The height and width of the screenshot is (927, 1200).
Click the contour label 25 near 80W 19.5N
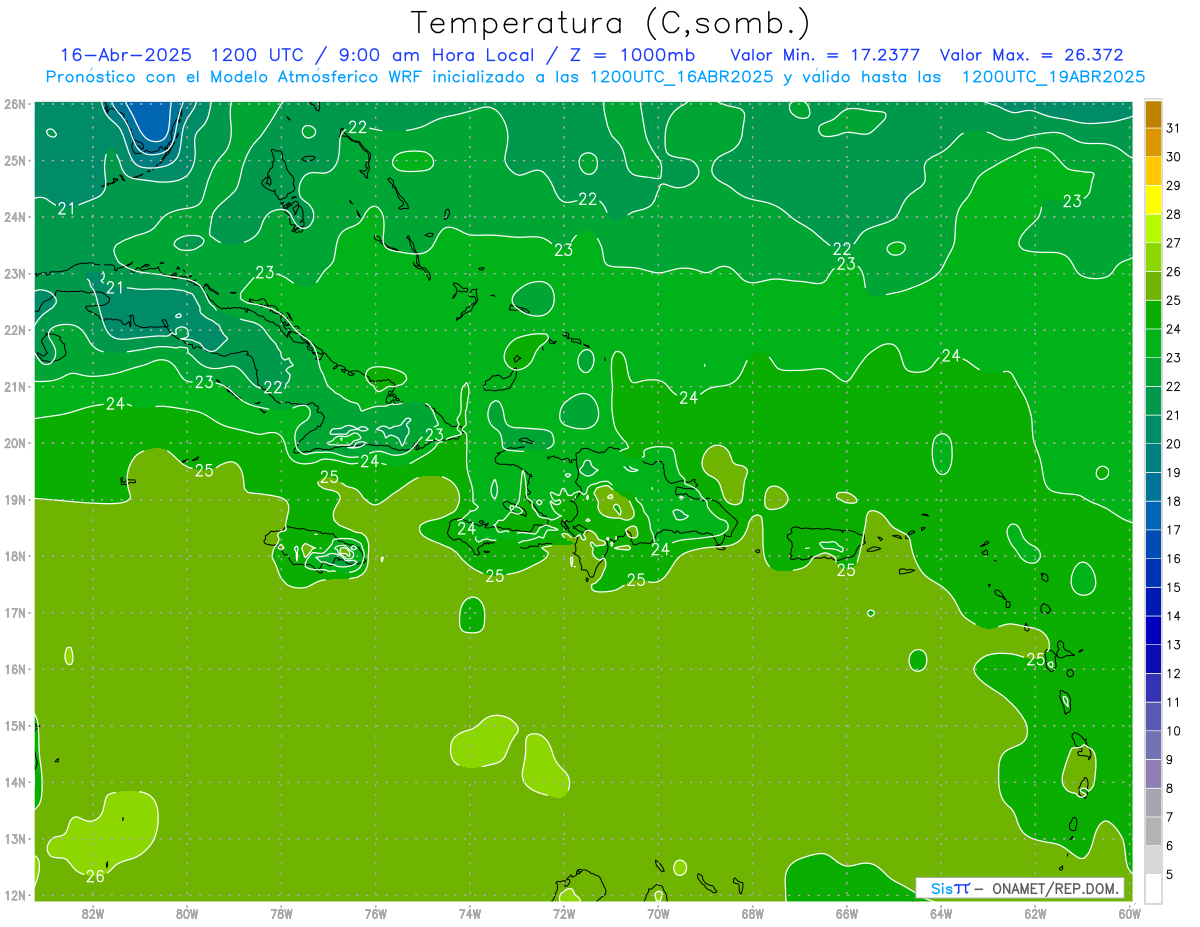coord(204,470)
